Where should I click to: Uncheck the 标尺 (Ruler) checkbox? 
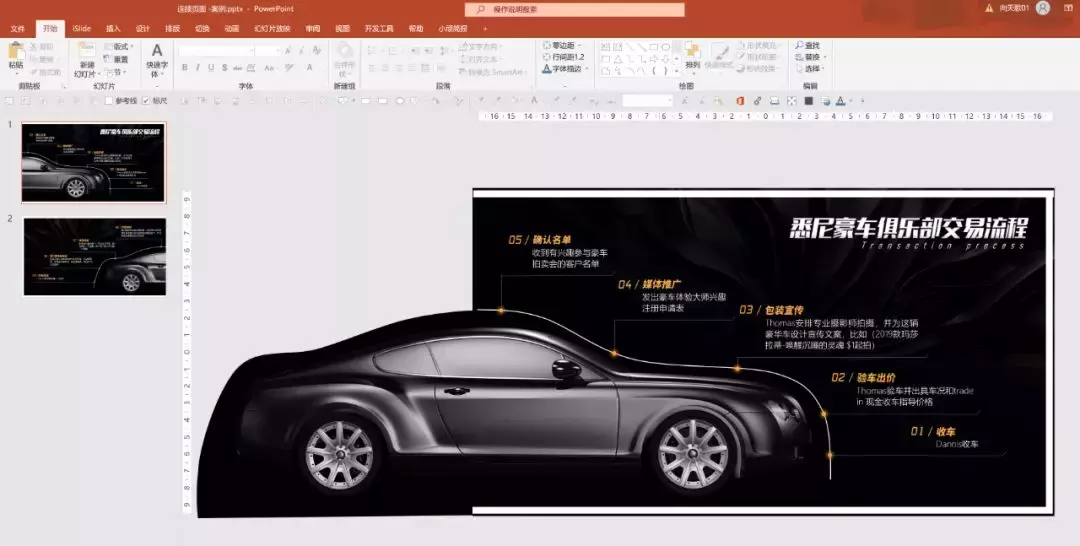pyautogui.click(x=146, y=101)
